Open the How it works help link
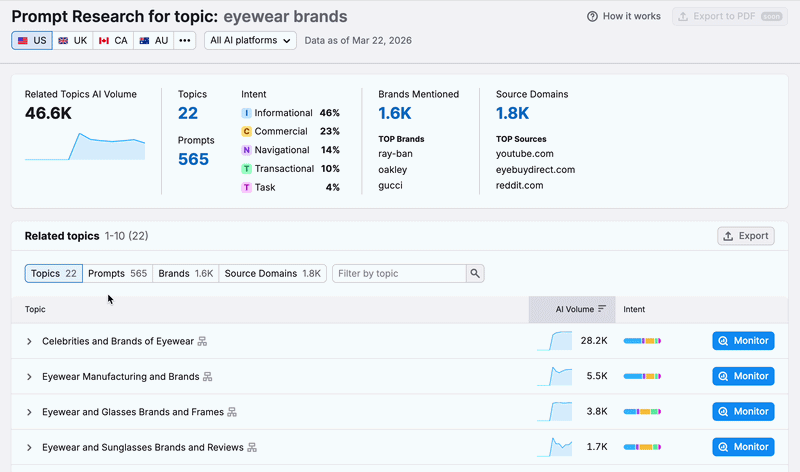800x472 pixels. pos(624,17)
